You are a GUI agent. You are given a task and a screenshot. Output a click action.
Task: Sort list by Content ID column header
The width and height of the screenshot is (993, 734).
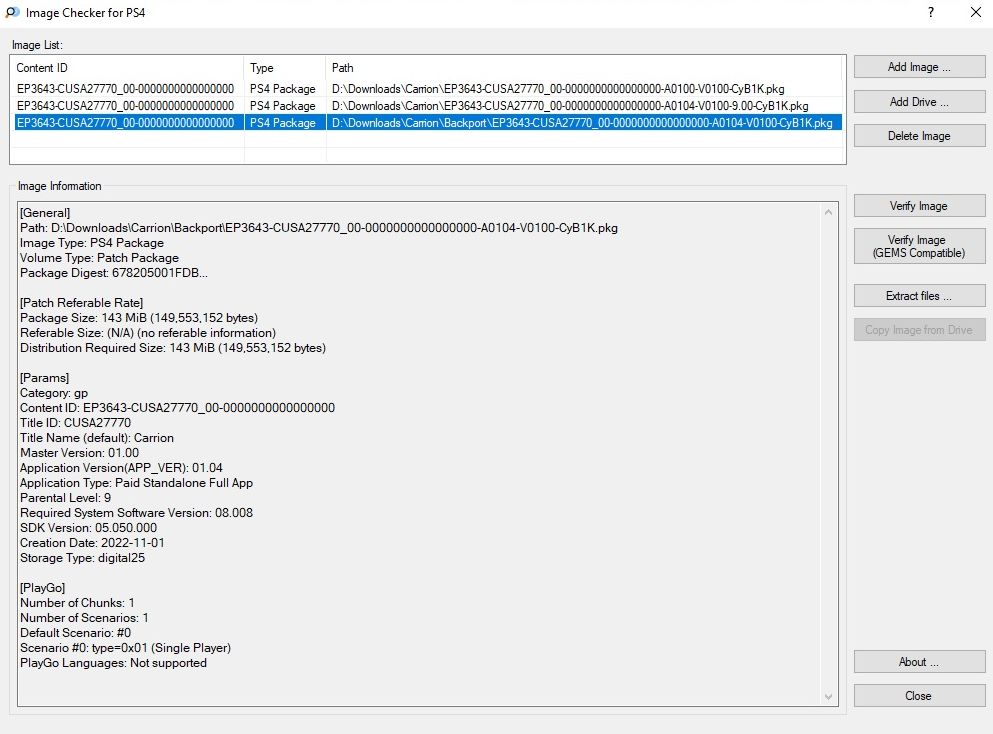[x=127, y=68]
